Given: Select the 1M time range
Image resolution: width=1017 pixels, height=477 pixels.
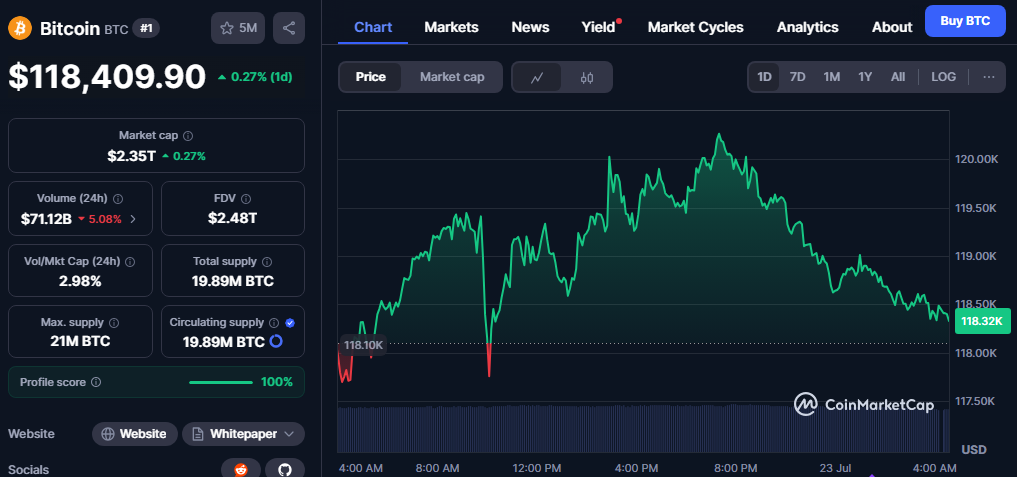Looking at the screenshot, I should [832, 77].
